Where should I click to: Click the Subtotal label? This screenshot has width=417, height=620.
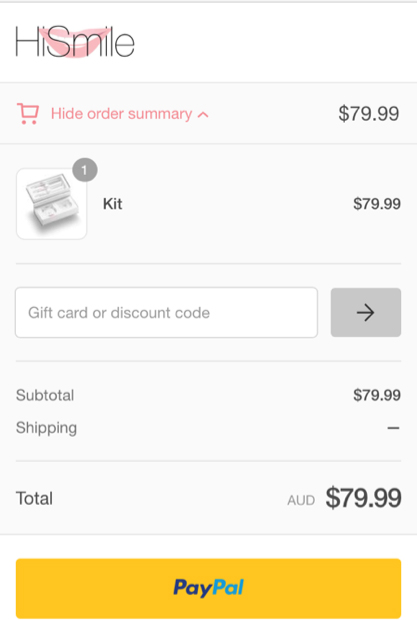pos(45,395)
